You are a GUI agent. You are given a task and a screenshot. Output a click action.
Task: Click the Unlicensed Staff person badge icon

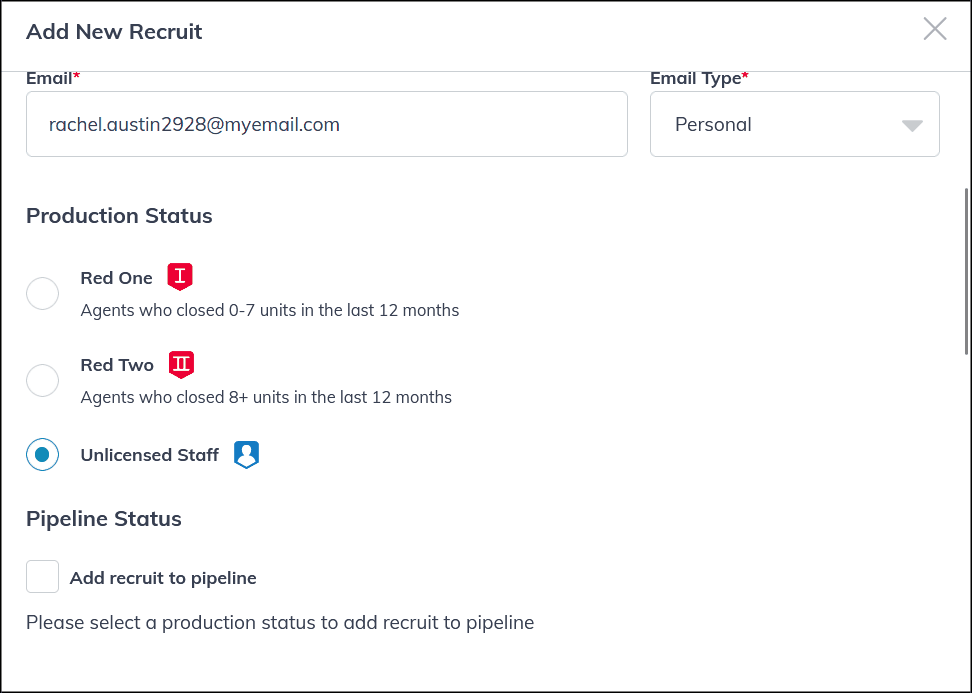(246, 454)
